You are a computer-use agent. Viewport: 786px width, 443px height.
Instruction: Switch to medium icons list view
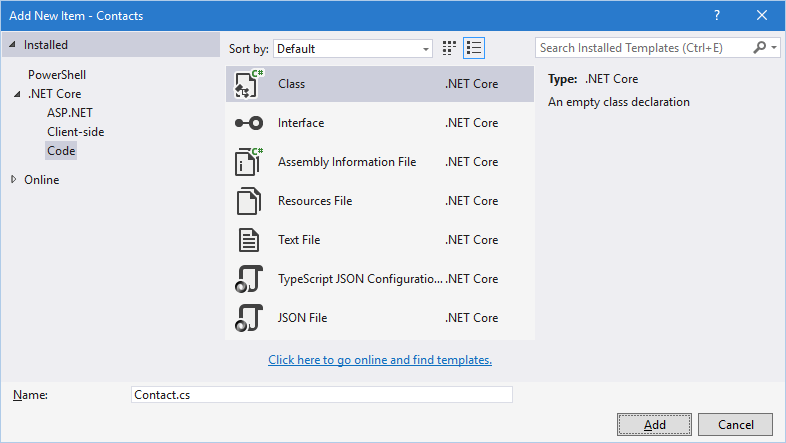tap(474, 47)
